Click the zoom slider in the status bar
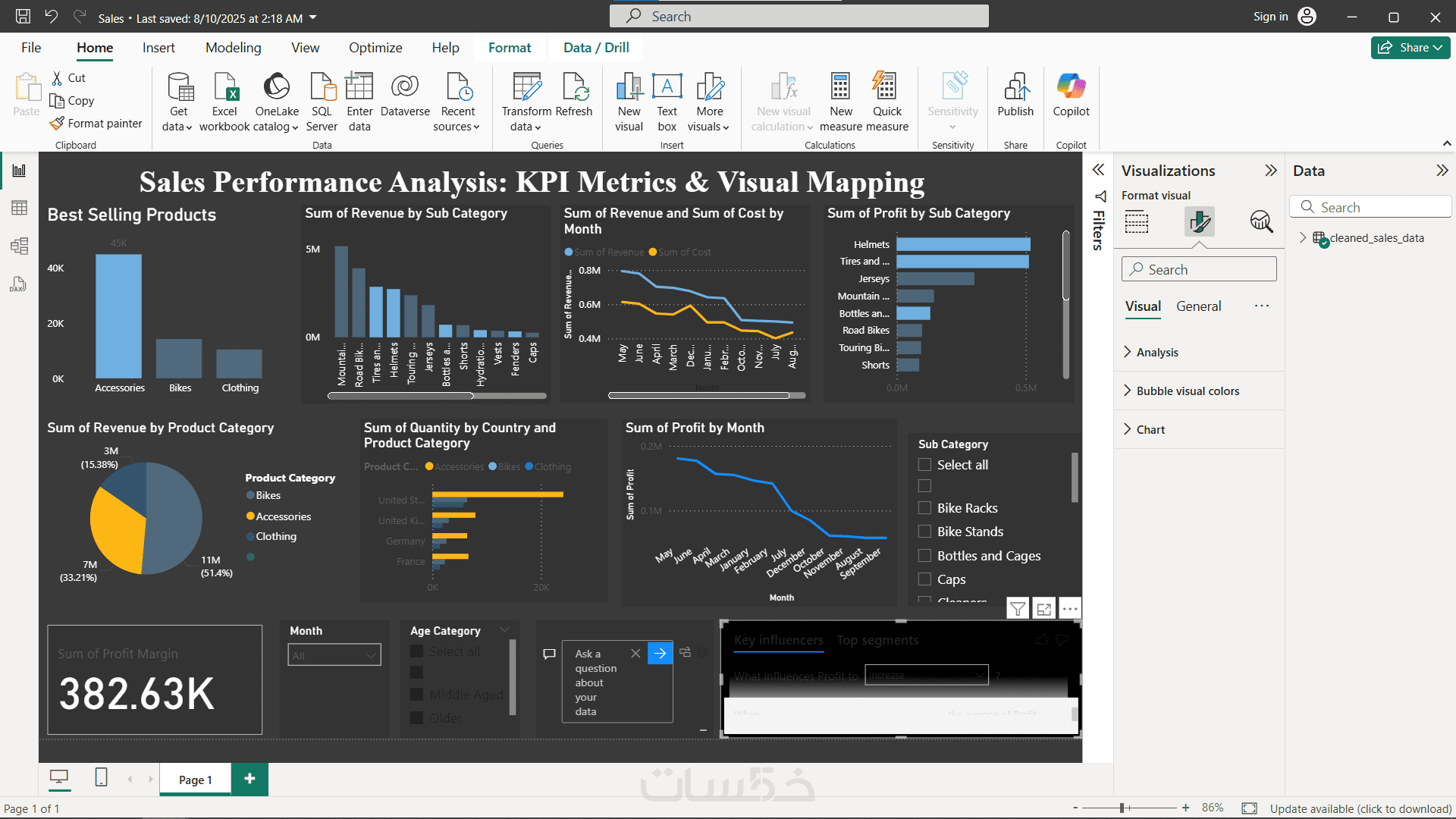1456x819 pixels. pos(1122,808)
